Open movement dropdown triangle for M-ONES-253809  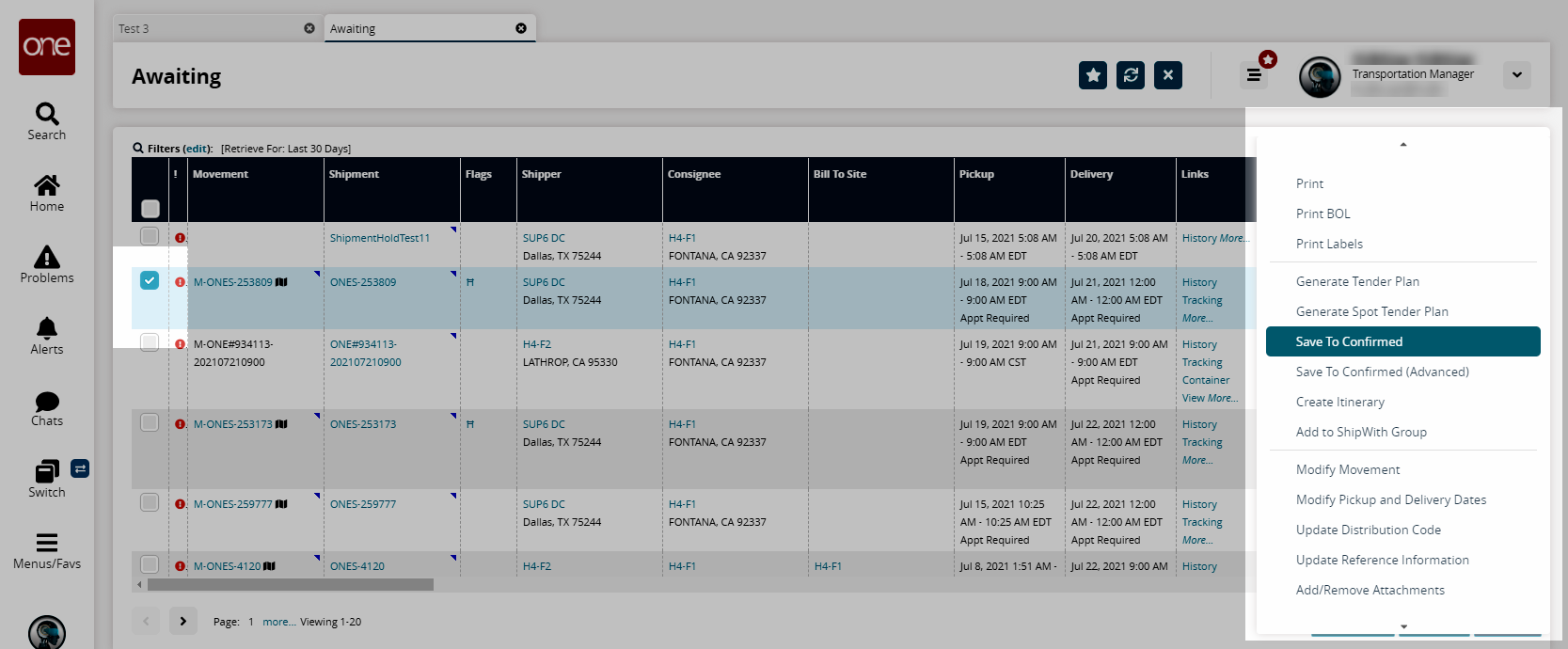(317, 274)
